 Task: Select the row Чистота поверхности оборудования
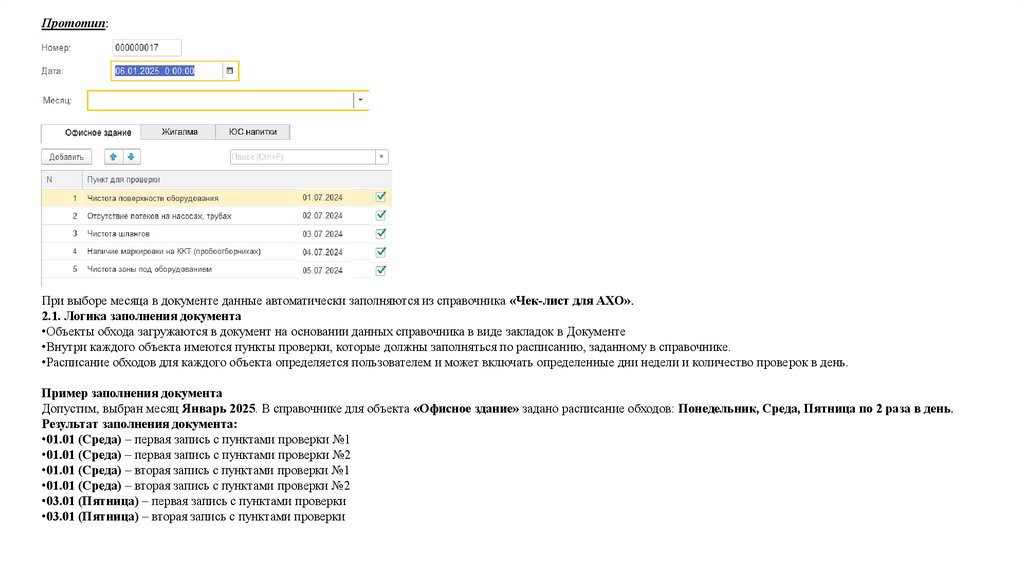217,197
